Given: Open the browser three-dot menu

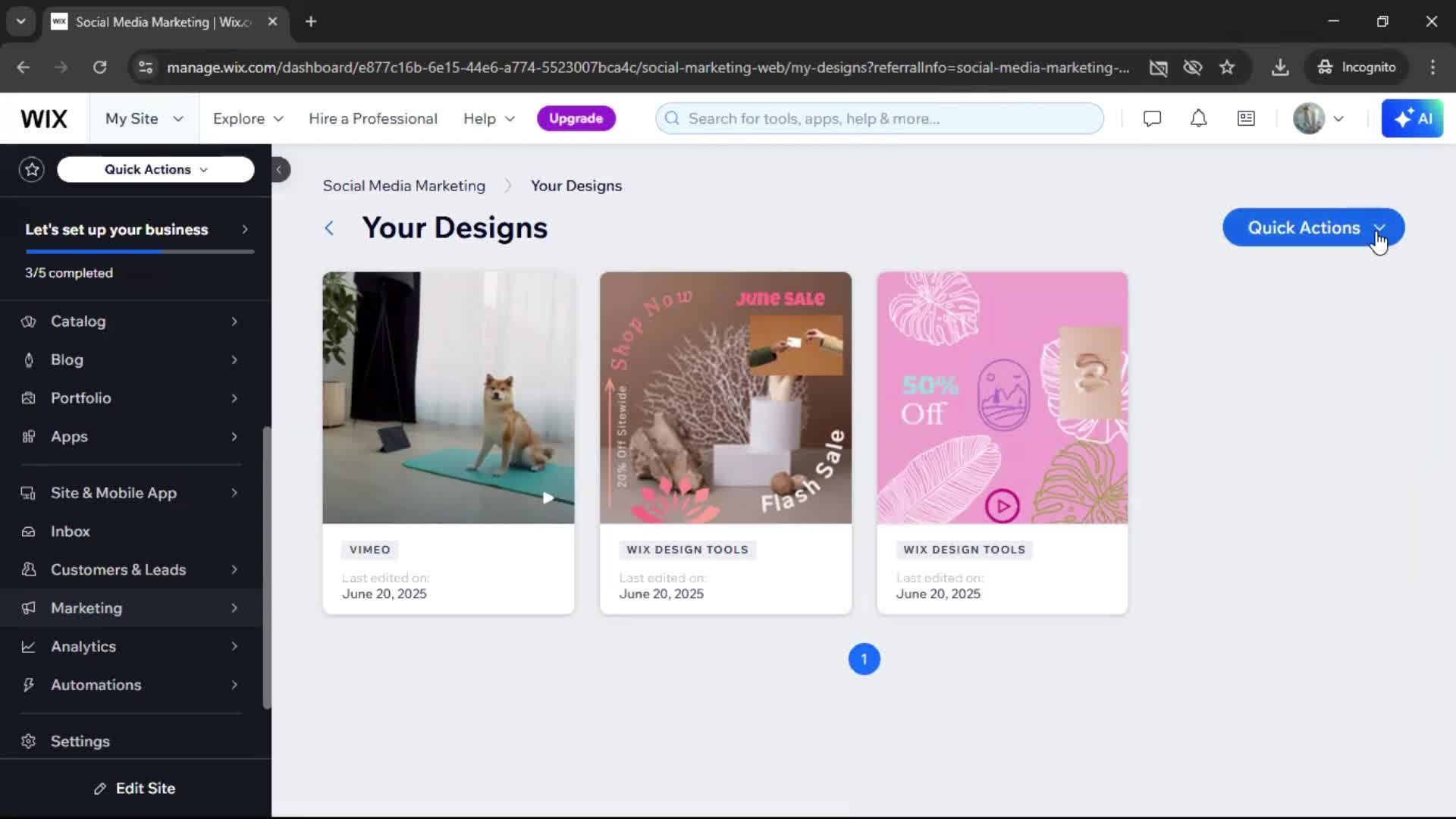Looking at the screenshot, I should 1432,67.
